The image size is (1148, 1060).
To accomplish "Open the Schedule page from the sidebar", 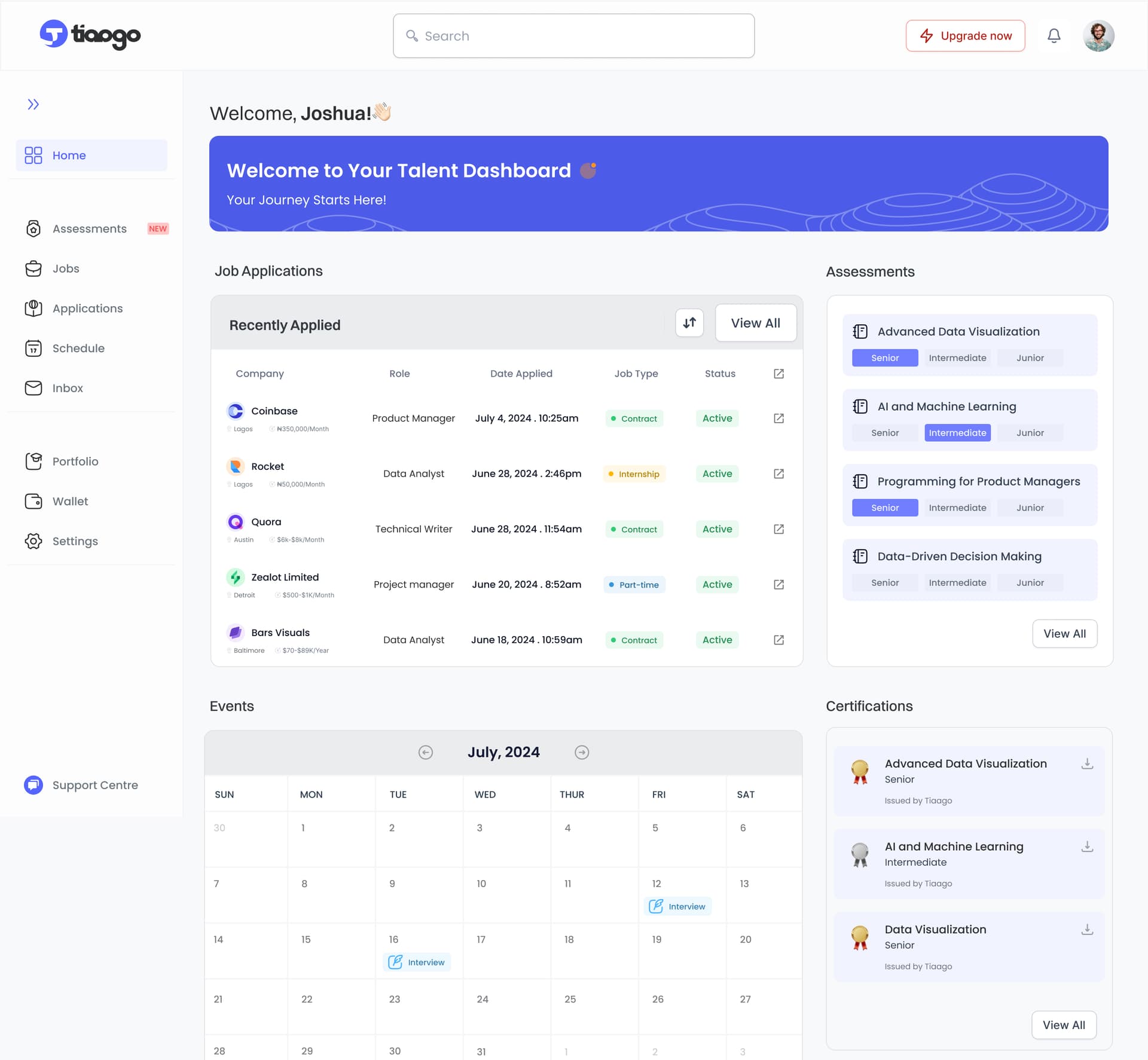I will 78,349.
